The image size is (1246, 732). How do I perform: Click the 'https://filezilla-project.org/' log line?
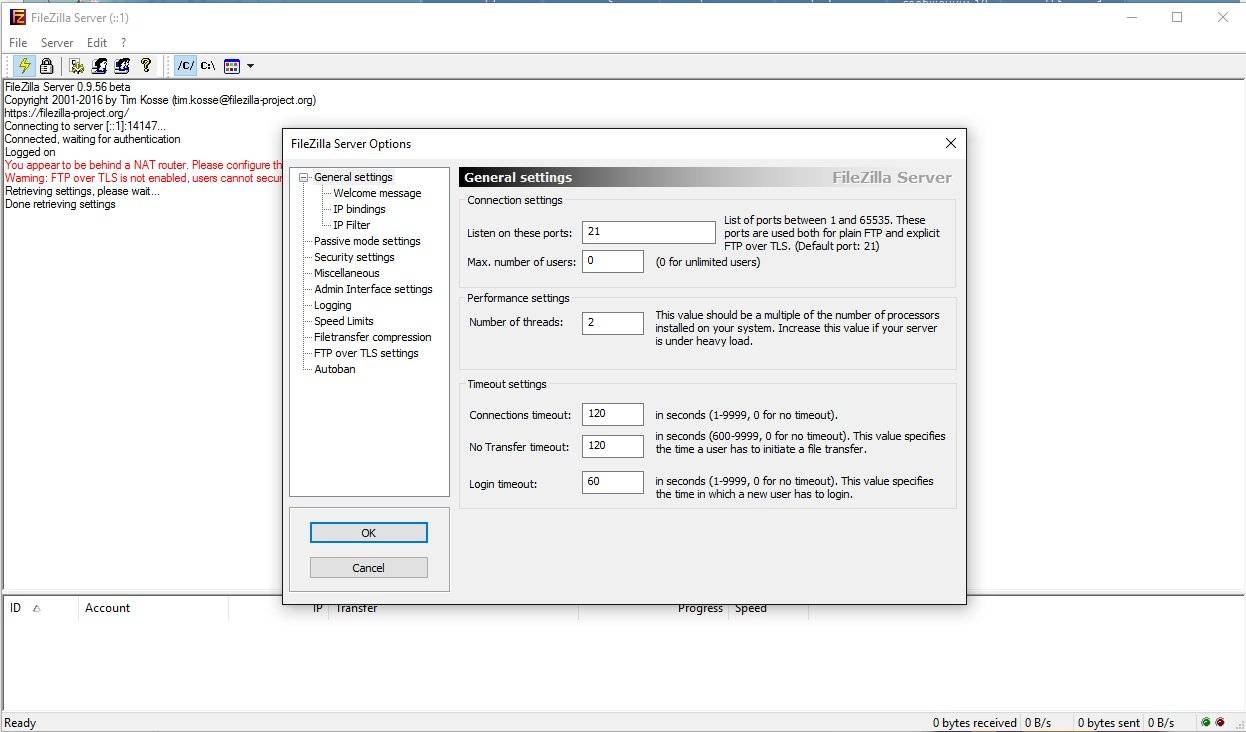point(67,113)
